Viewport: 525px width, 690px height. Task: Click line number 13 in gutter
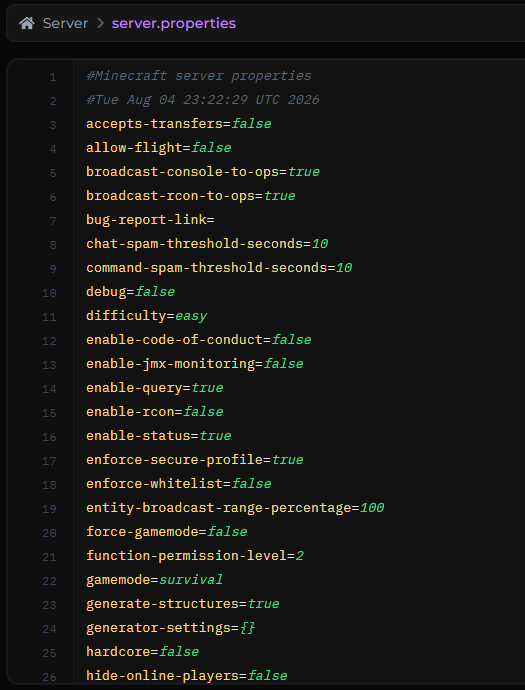click(49, 365)
